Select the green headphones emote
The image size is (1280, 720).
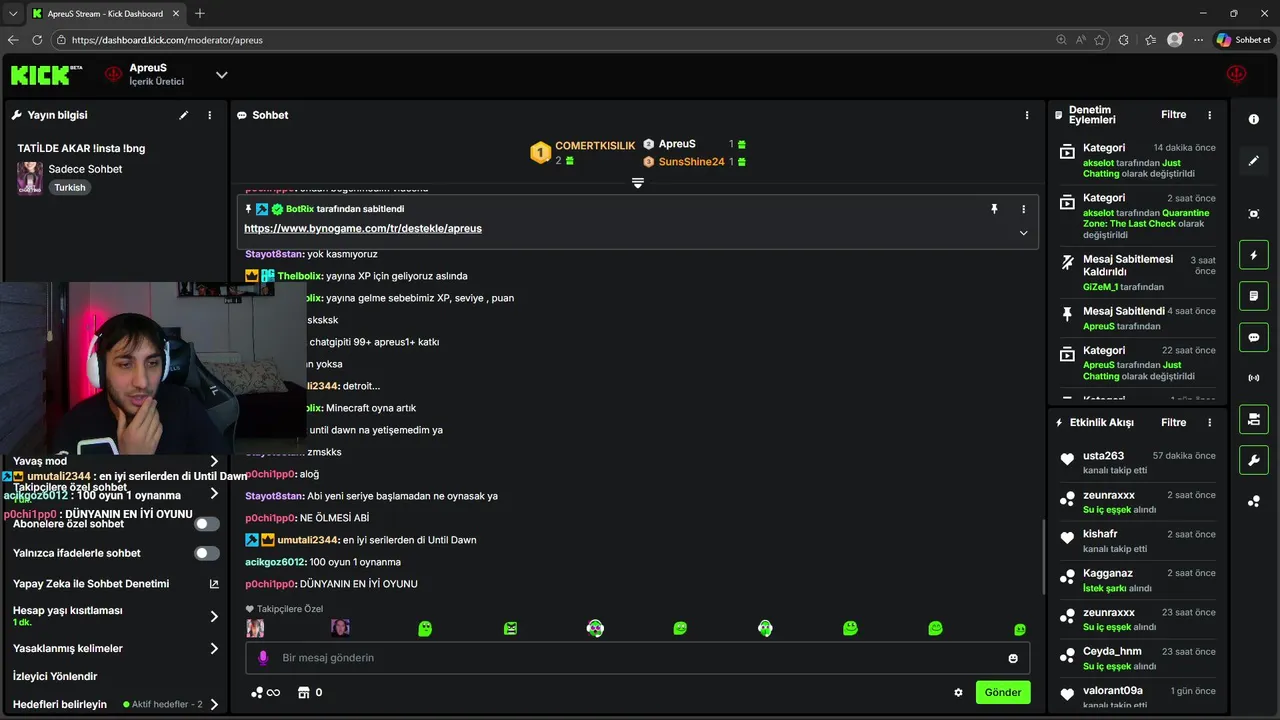595,628
